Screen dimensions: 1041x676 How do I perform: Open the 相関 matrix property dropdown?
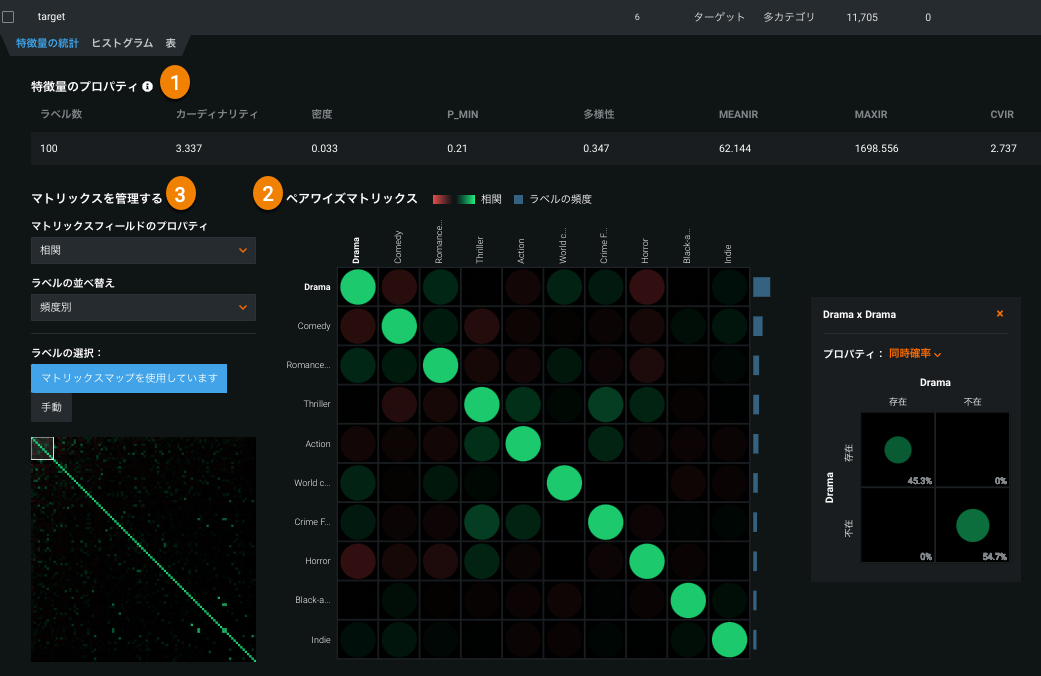pos(143,250)
